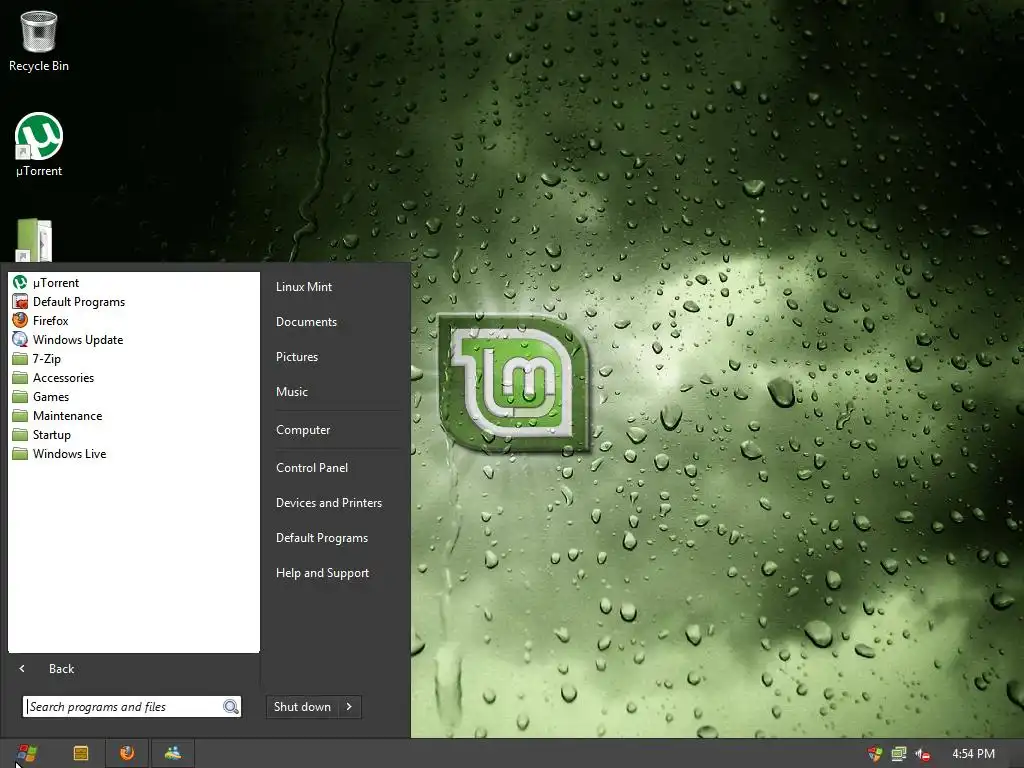This screenshot has height=768, width=1024.
Task: Expand the Shut down options arrow
Action: tap(349, 707)
